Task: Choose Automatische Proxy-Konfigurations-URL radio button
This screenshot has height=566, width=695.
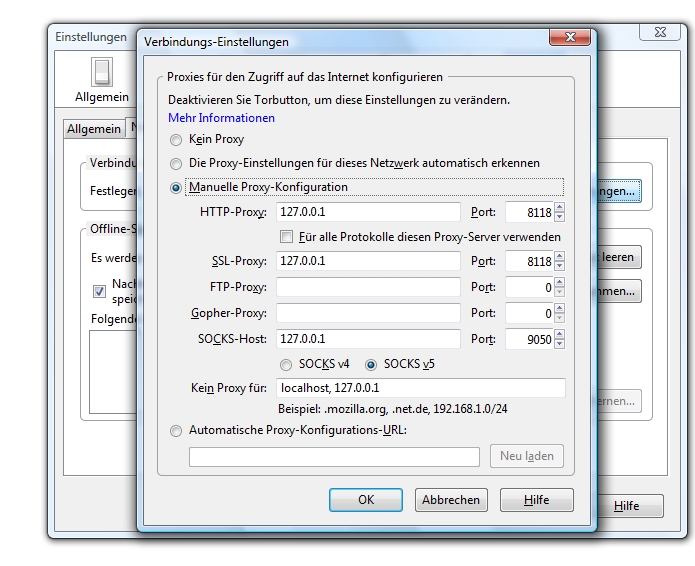Action: click(x=176, y=431)
